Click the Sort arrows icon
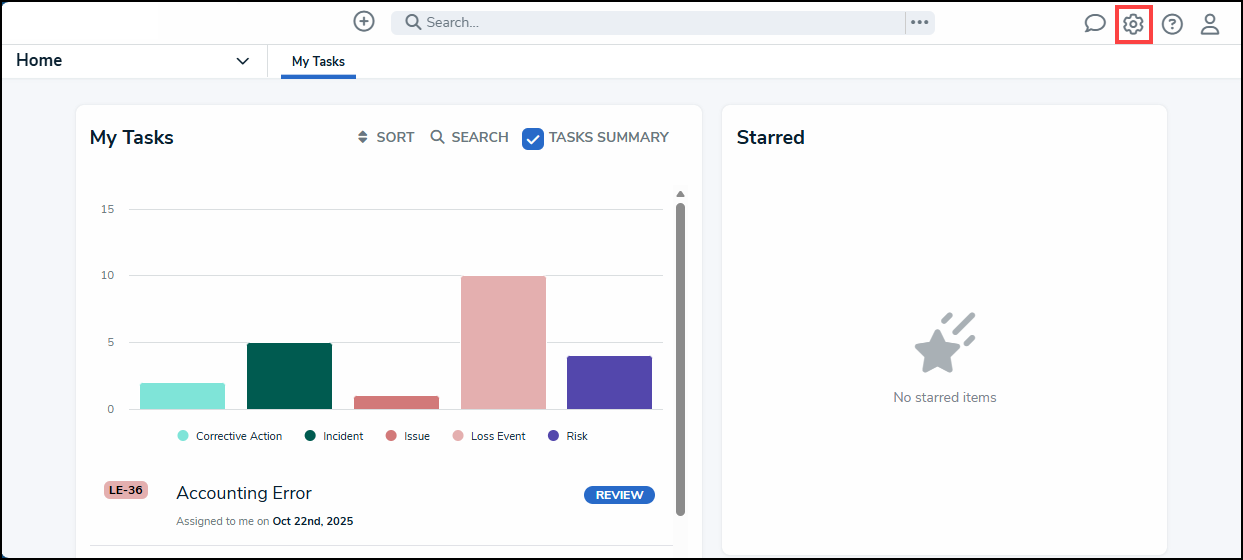Image resolution: width=1243 pixels, height=560 pixels. coord(363,137)
